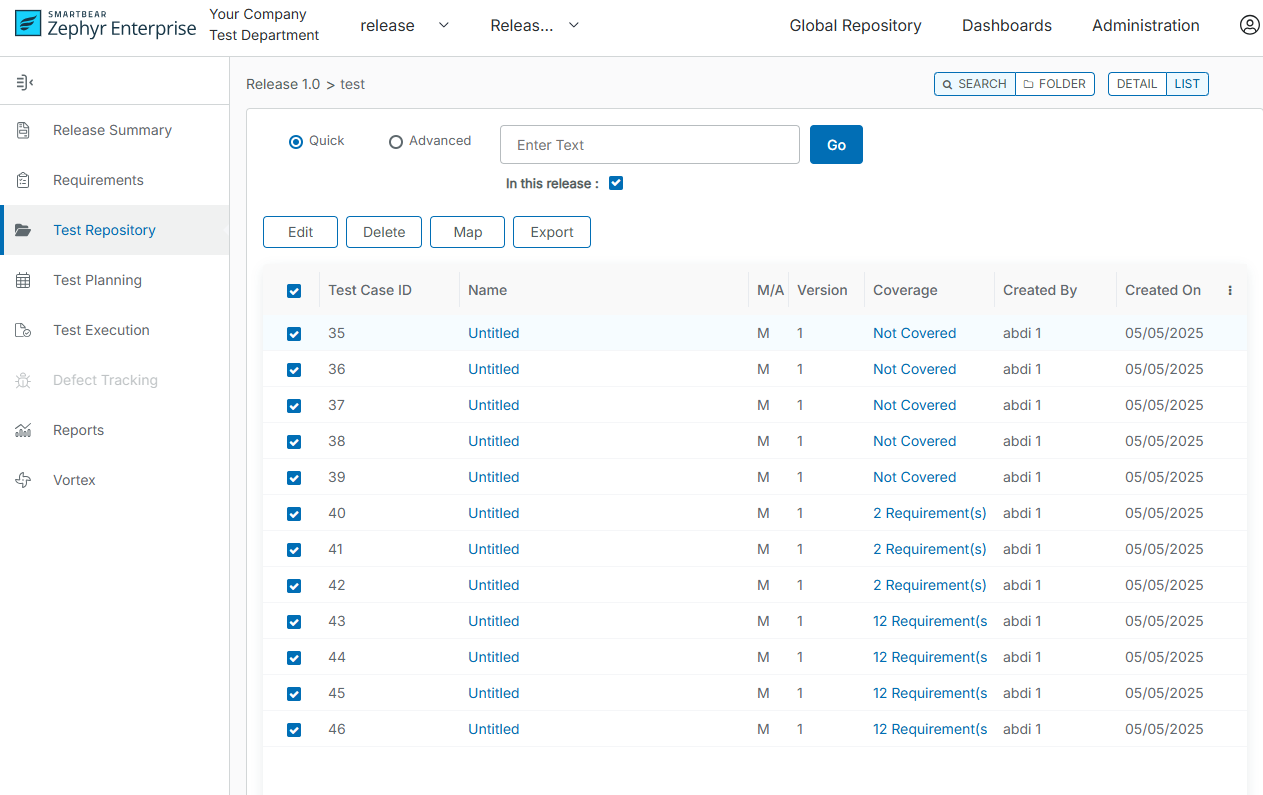1263x795 pixels.
Task: Toggle the select-all header checkbox
Action: [294, 291]
